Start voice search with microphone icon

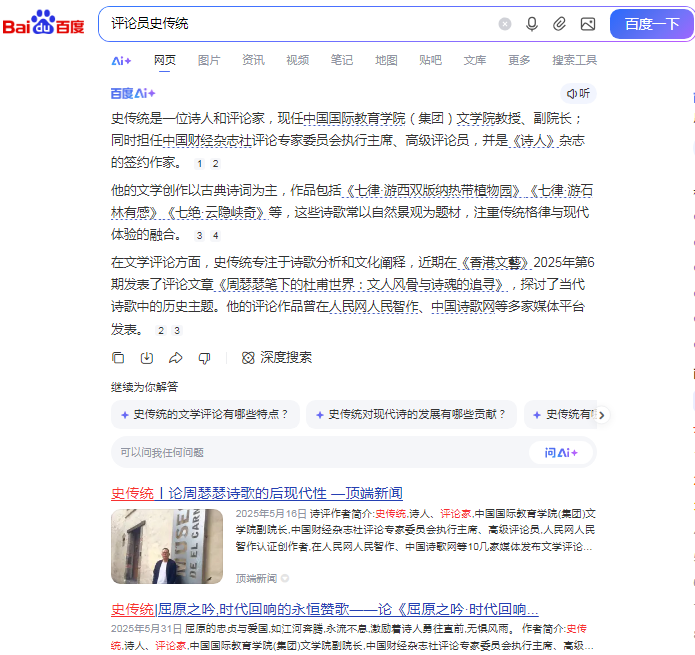point(532,24)
